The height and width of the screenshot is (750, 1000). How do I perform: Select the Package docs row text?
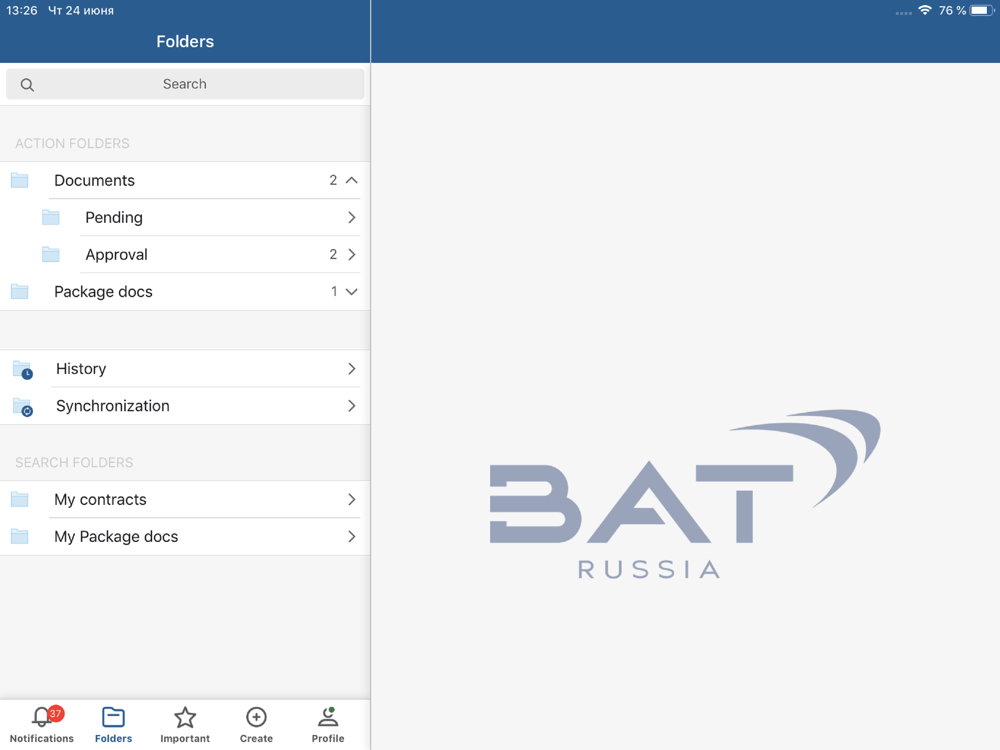103,291
